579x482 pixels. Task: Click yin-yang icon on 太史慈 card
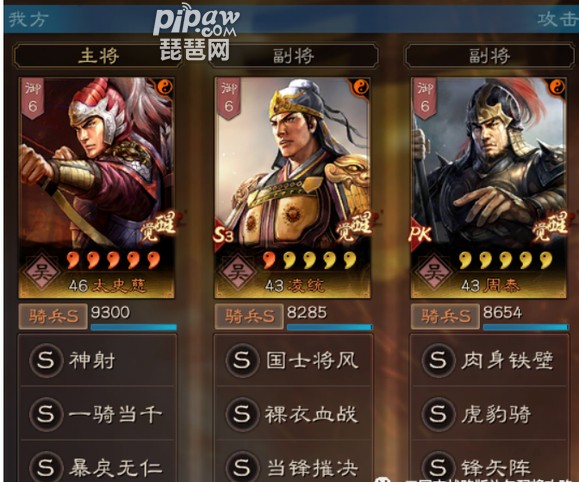point(165,88)
